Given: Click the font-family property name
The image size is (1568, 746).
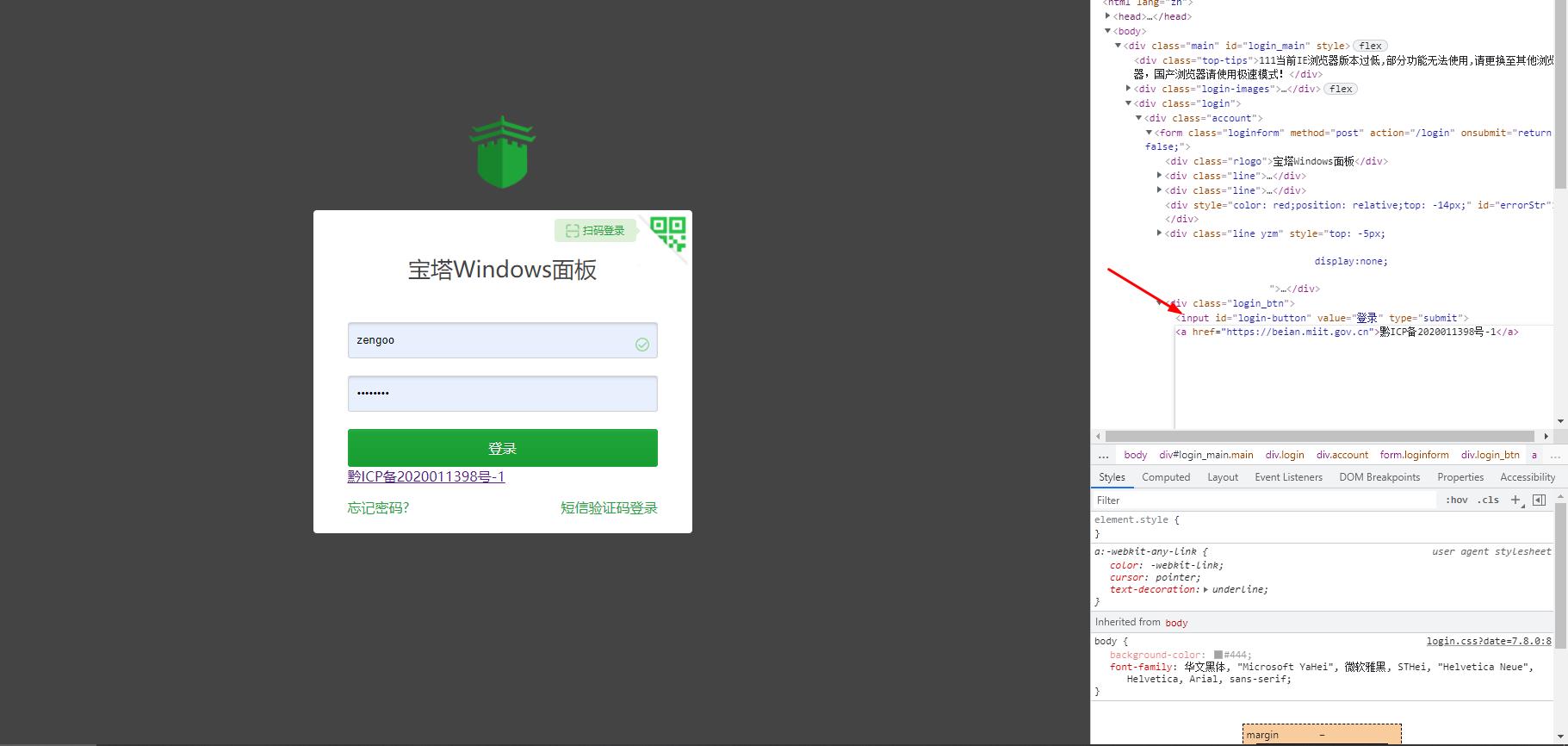Looking at the screenshot, I should [x=1142, y=667].
